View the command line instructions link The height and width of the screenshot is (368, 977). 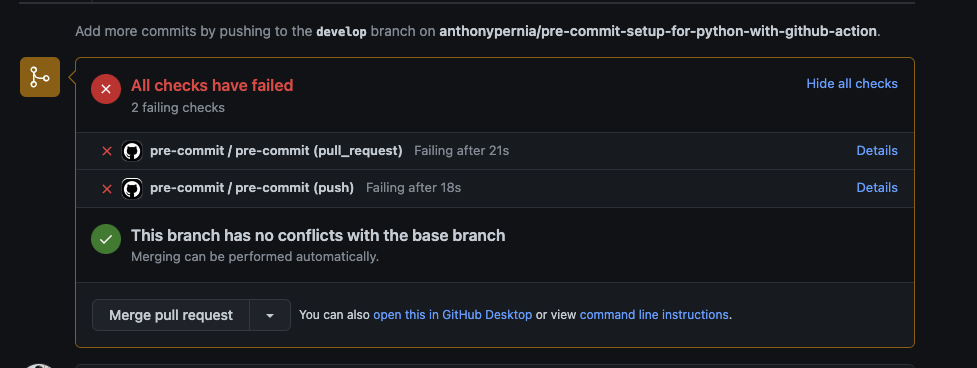(x=654, y=315)
